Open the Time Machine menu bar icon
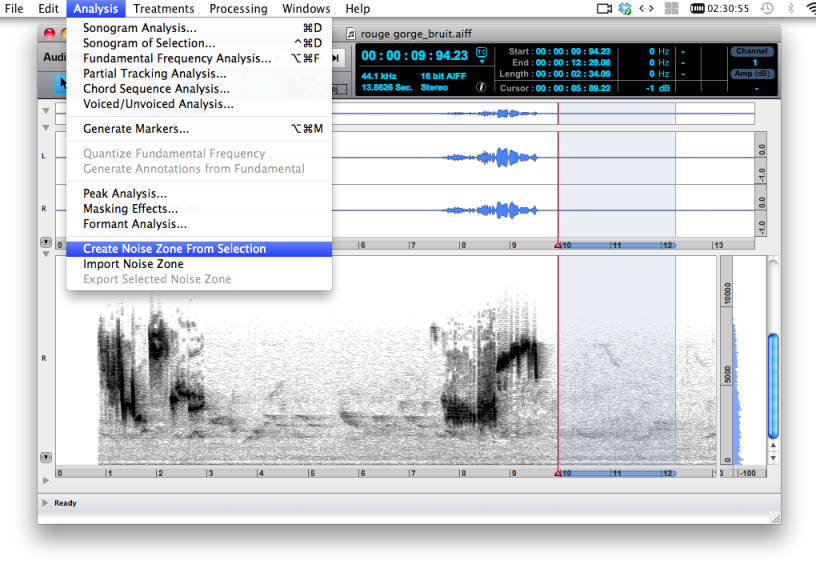Screen dimensions: 816x576 (x=767, y=8)
